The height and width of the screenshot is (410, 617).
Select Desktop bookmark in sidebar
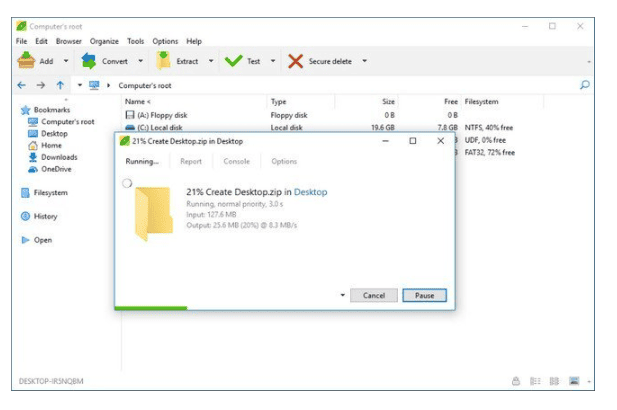pyautogui.click(x=54, y=133)
